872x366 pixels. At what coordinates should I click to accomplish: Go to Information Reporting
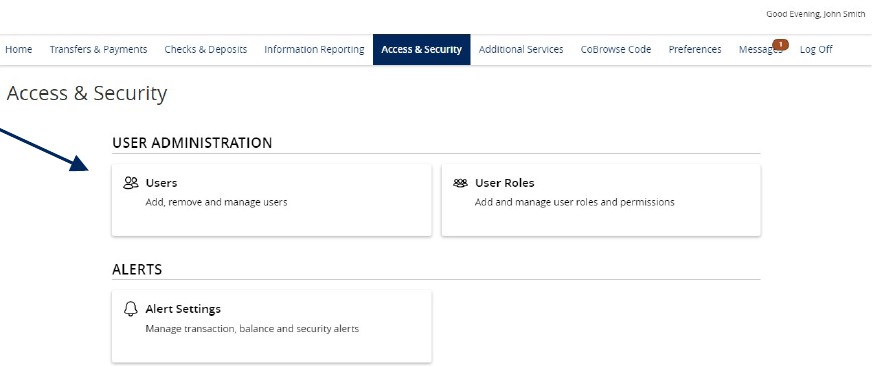(314, 50)
